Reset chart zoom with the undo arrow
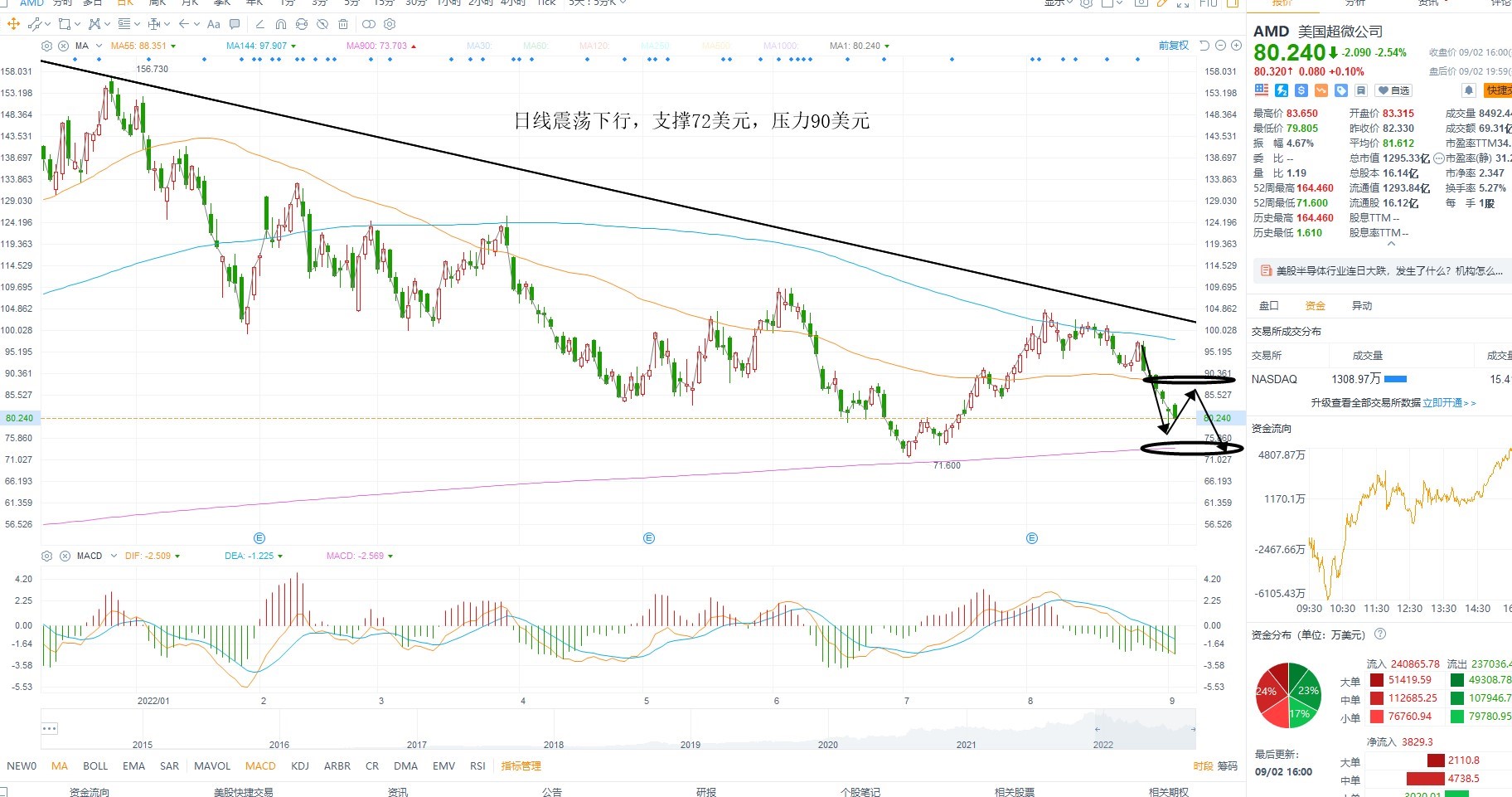This screenshot has width=1512, height=797. 1204,46
